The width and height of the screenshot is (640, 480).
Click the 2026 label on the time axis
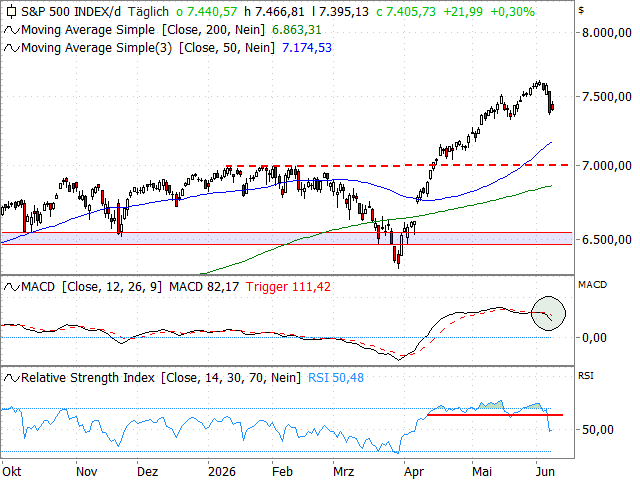(x=222, y=472)
